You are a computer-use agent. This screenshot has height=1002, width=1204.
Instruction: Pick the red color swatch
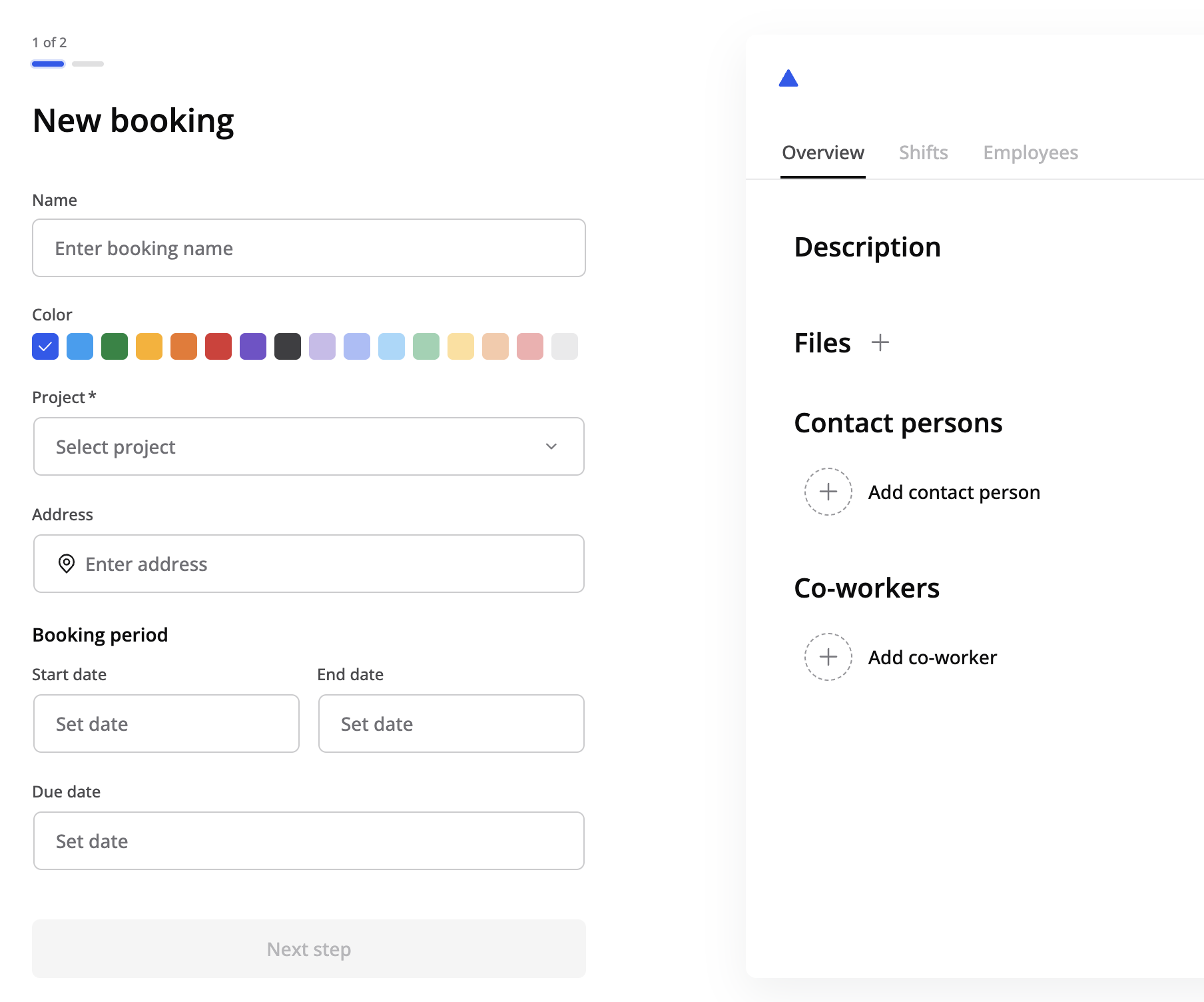pyautogui.click(x=218, y=346)
